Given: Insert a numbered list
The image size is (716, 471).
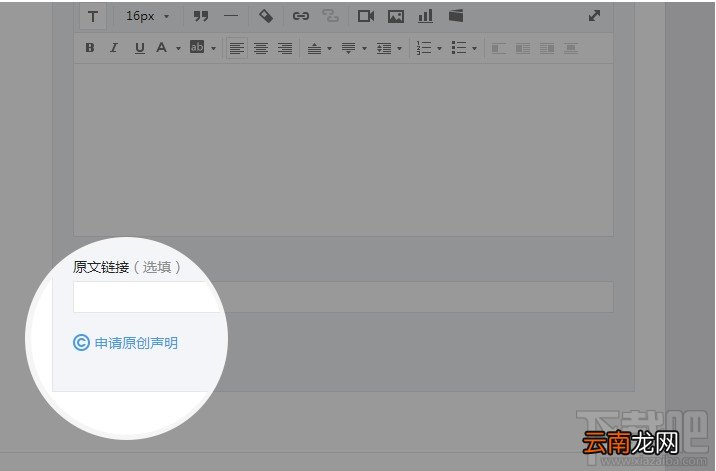Looking at the screenshot, I should [x=424, y=48].
